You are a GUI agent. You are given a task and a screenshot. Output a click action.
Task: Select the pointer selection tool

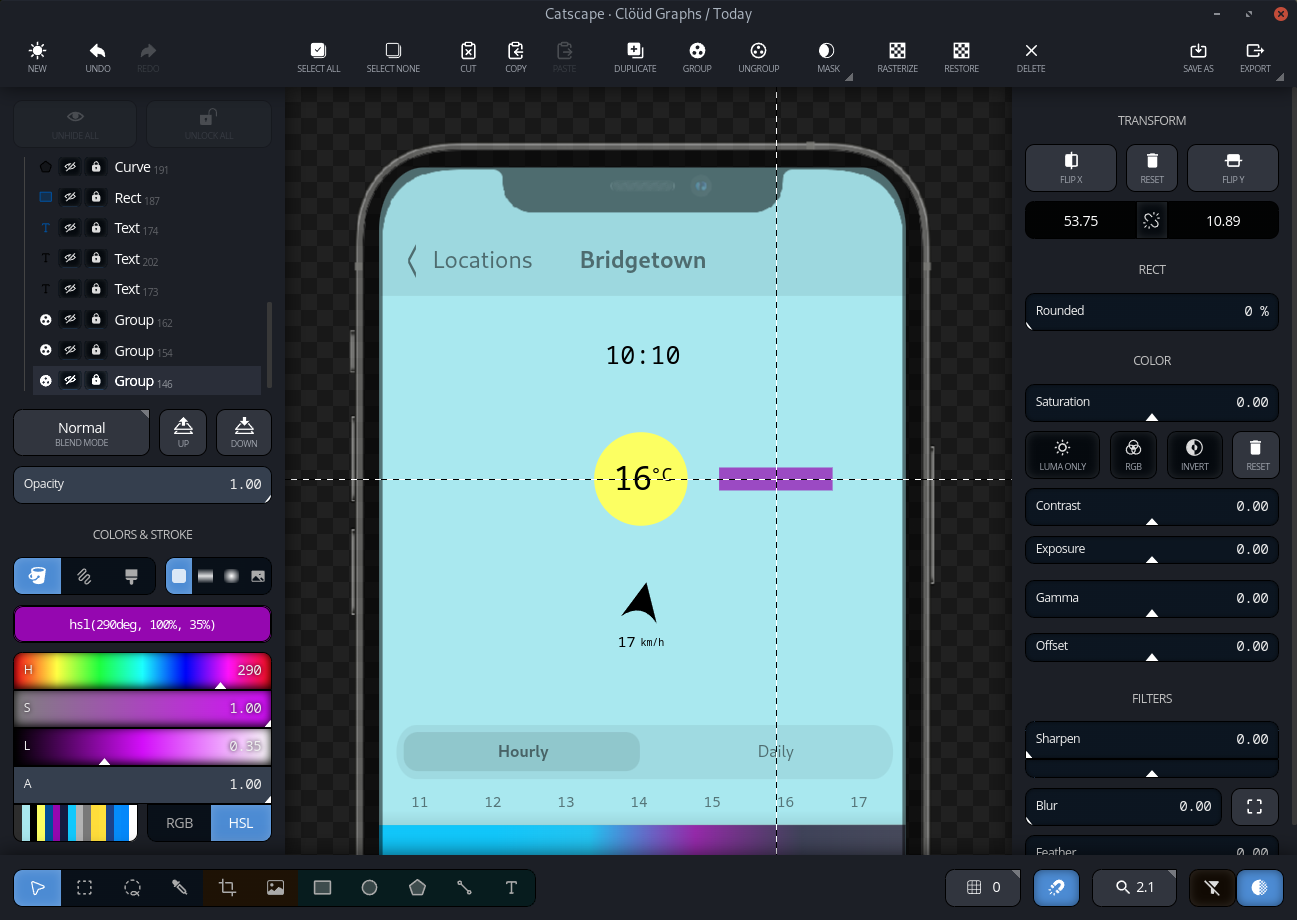[x=37, y=888]
